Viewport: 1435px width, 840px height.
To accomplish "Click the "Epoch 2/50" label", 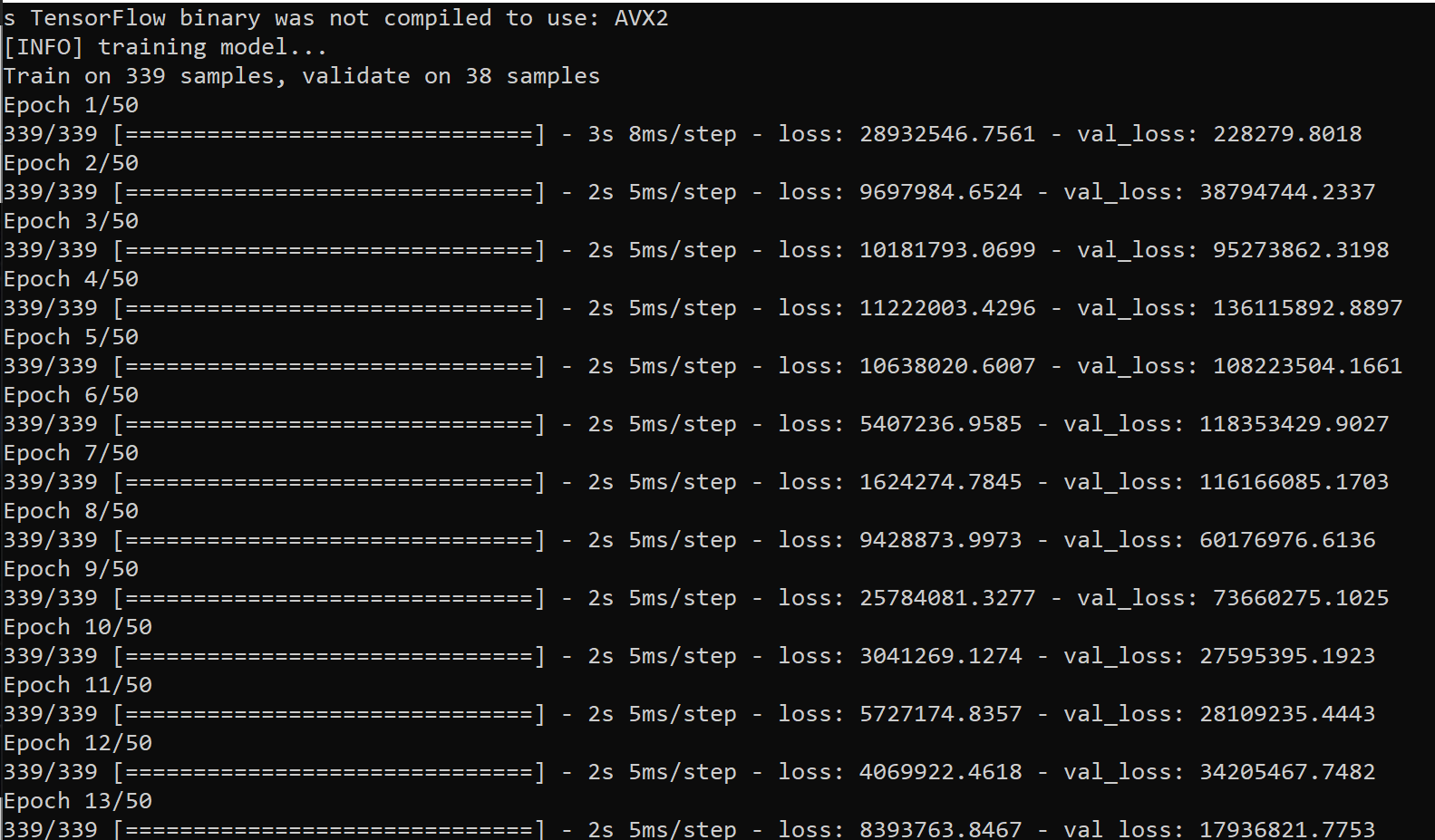I will (72, 163).
